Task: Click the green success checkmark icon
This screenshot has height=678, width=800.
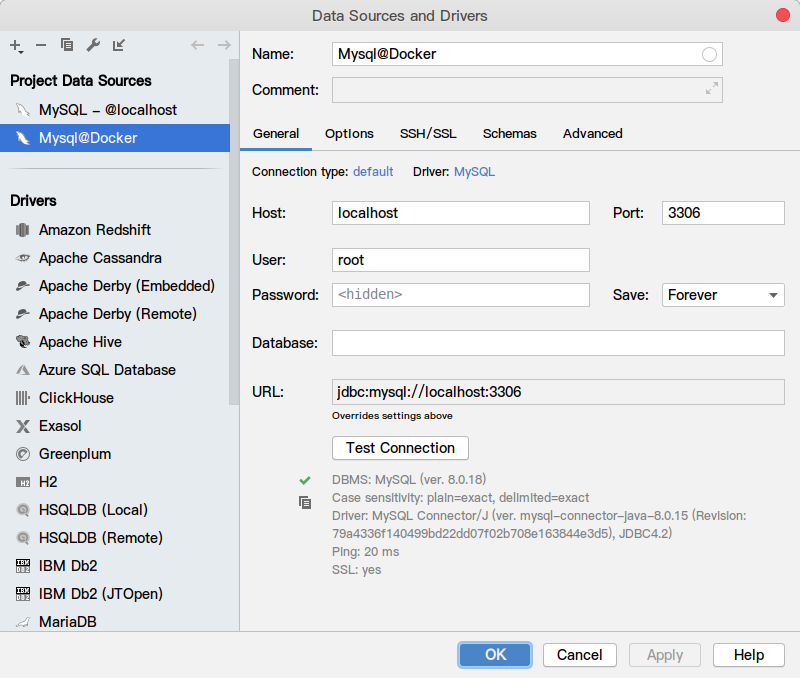Action: pyautogui.click(x=305, y=480)
